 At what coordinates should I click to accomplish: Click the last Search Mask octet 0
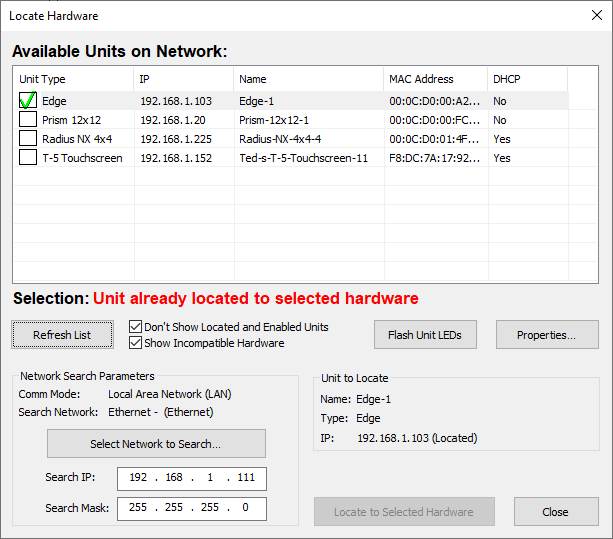pos(245,507)
